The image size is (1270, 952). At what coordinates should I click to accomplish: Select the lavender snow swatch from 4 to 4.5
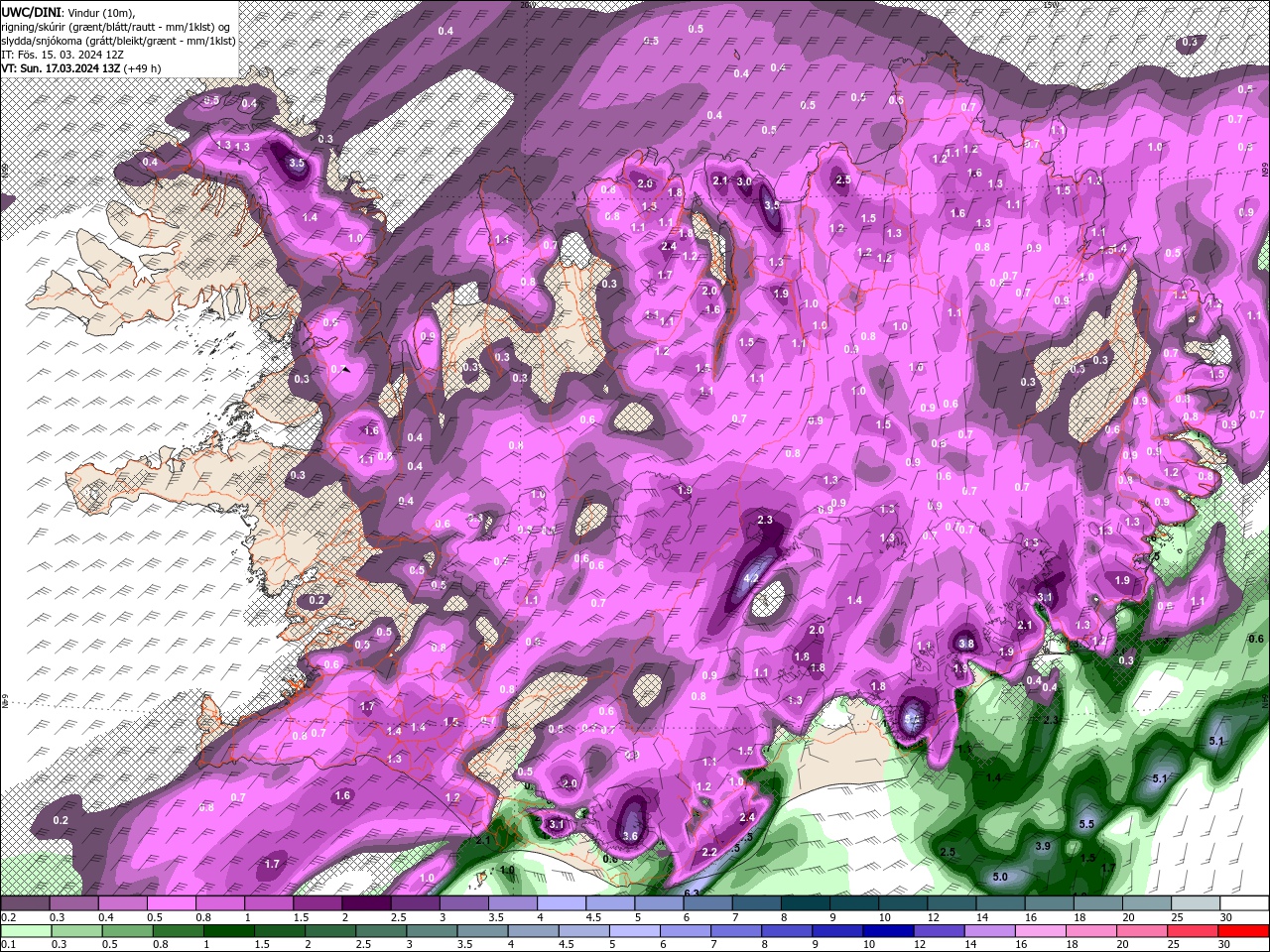(x=562, y=903)
